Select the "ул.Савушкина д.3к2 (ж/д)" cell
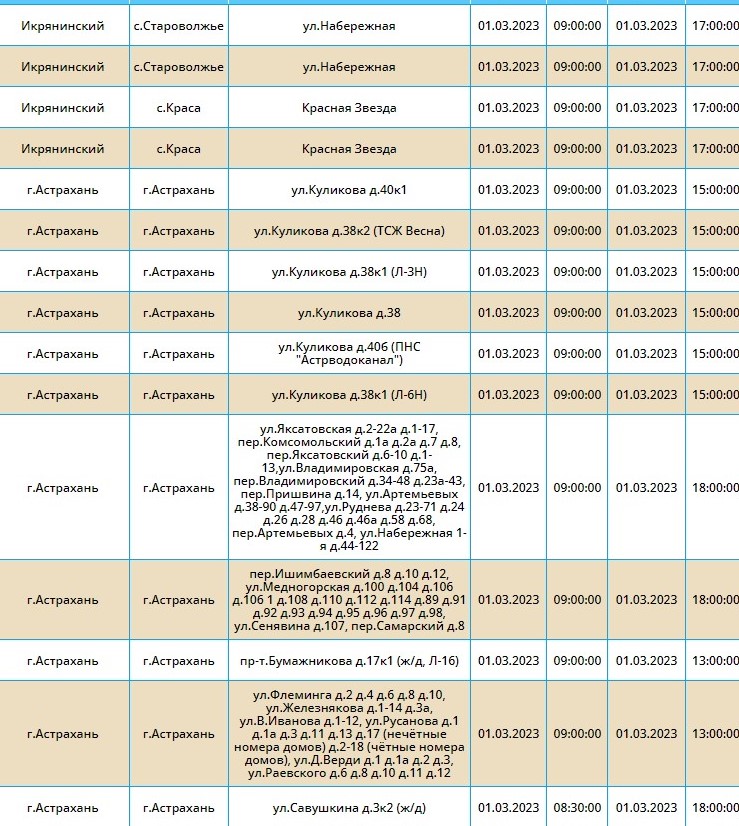 pyautogui.click(x=349, y=808)
